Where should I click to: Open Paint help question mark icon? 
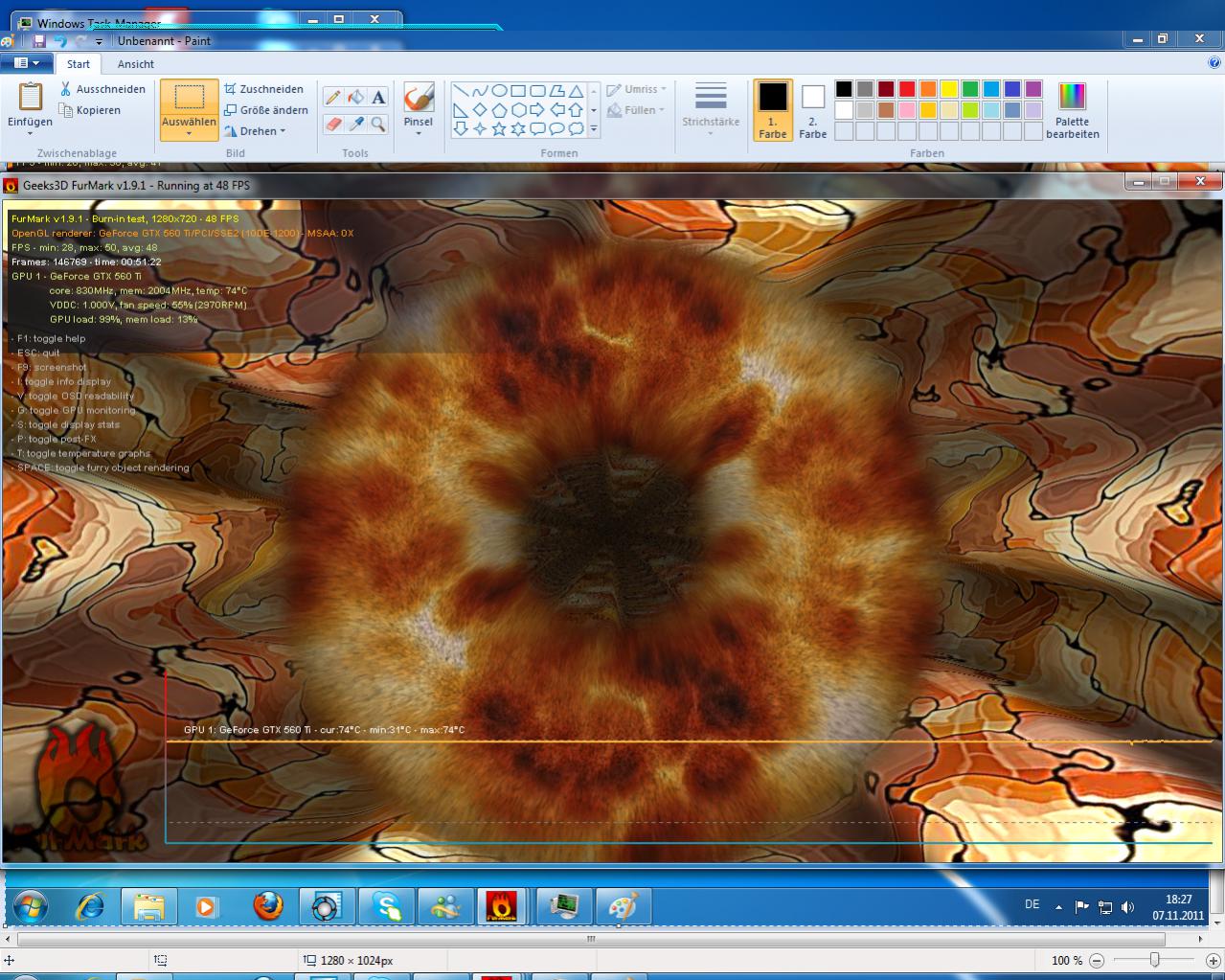1214,63
